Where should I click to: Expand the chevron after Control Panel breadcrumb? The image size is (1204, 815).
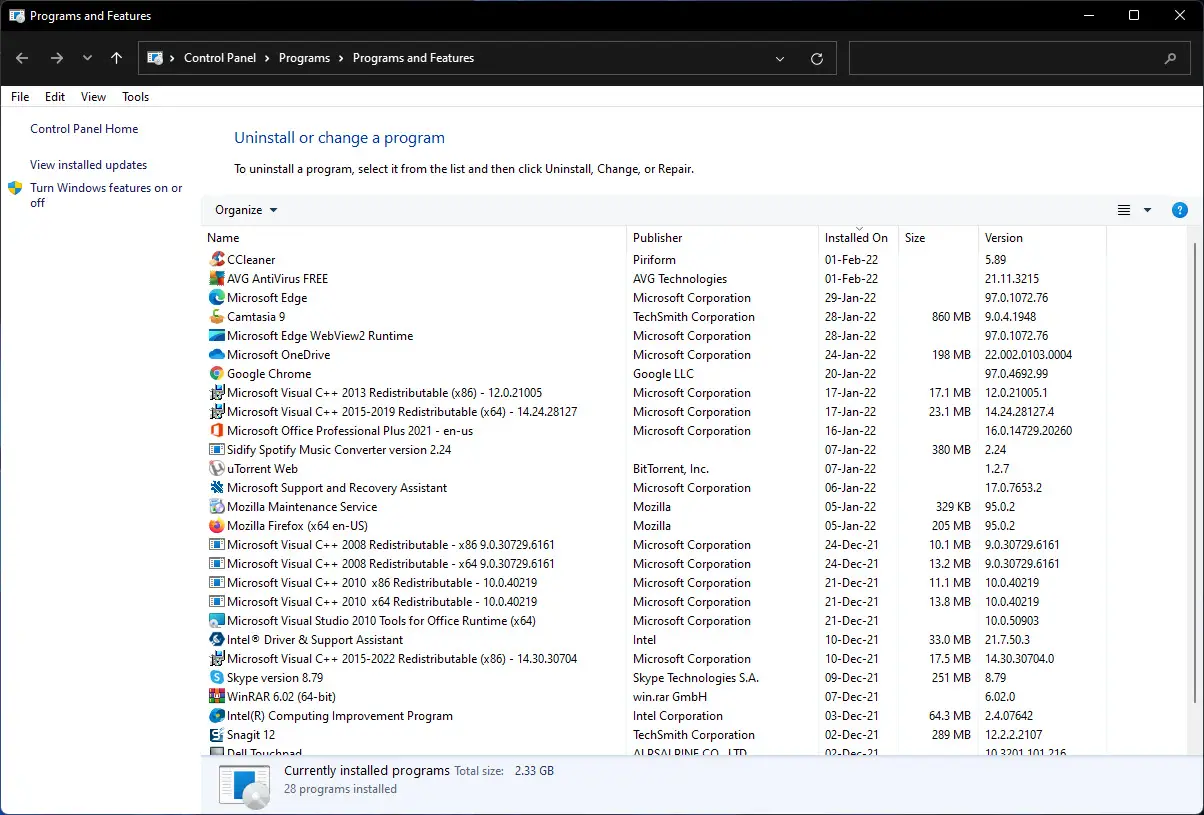268,59
